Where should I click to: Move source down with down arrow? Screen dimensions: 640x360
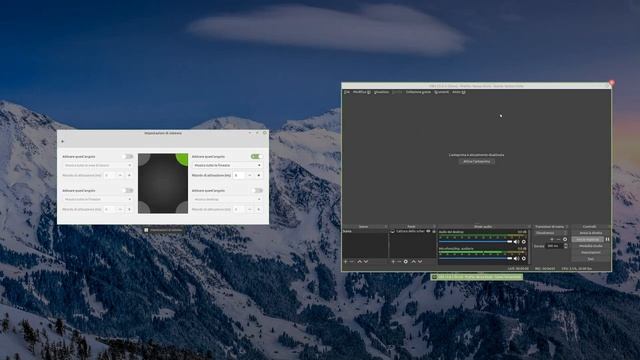[x=420, y=262]
